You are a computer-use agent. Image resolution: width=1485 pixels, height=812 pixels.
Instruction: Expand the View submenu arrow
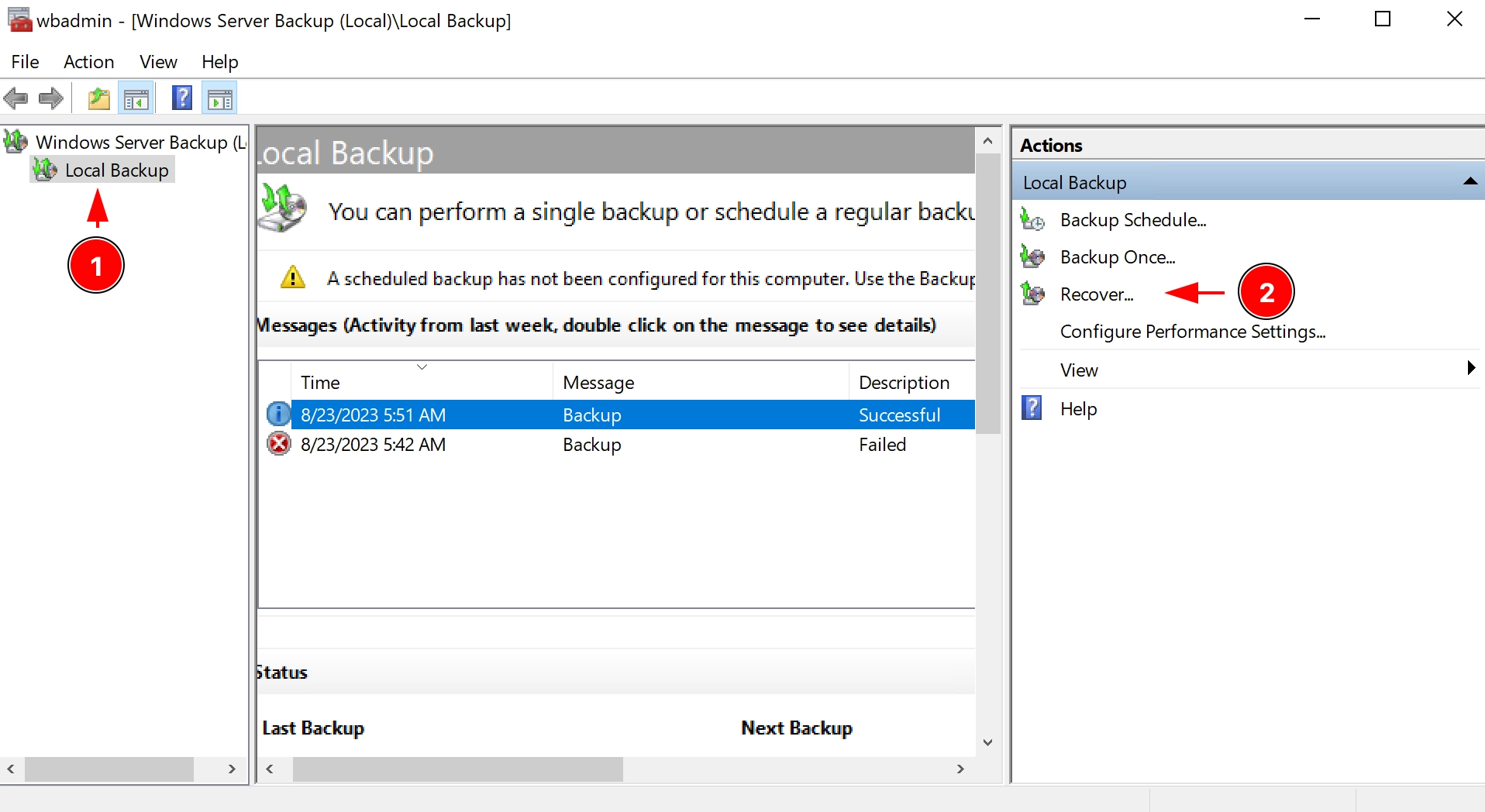pos(1470,369)
